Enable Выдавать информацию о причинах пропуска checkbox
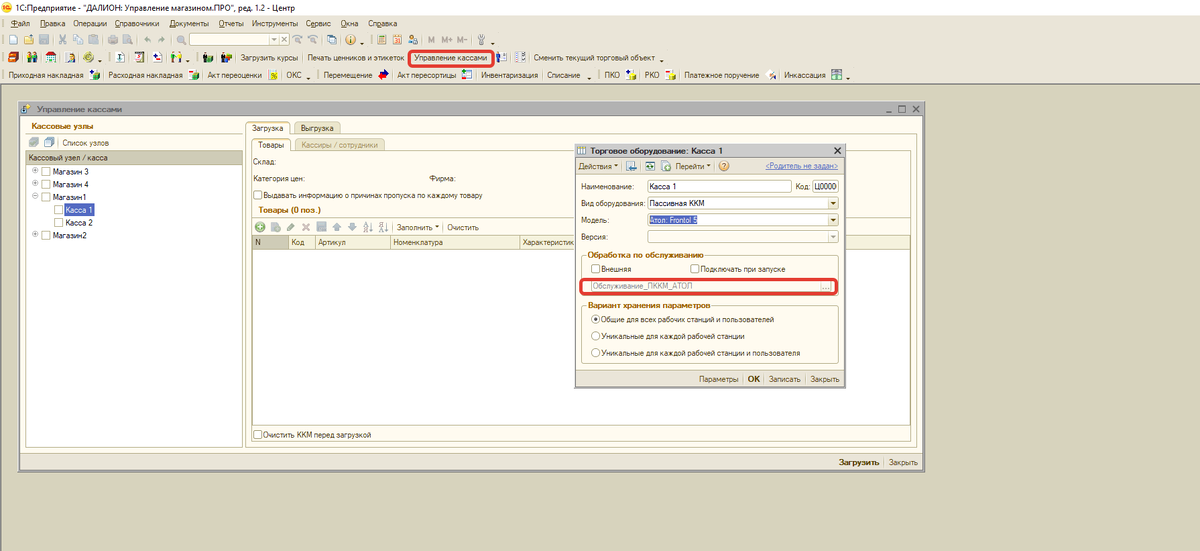 coord(258,195)
